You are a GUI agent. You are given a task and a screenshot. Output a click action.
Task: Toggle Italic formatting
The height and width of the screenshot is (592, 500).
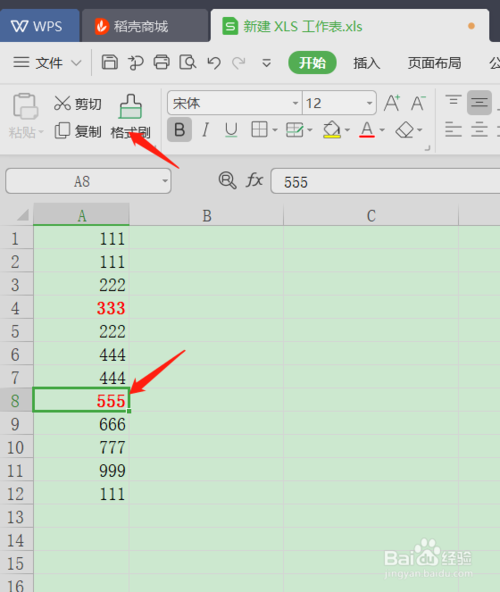click(205, 130)
